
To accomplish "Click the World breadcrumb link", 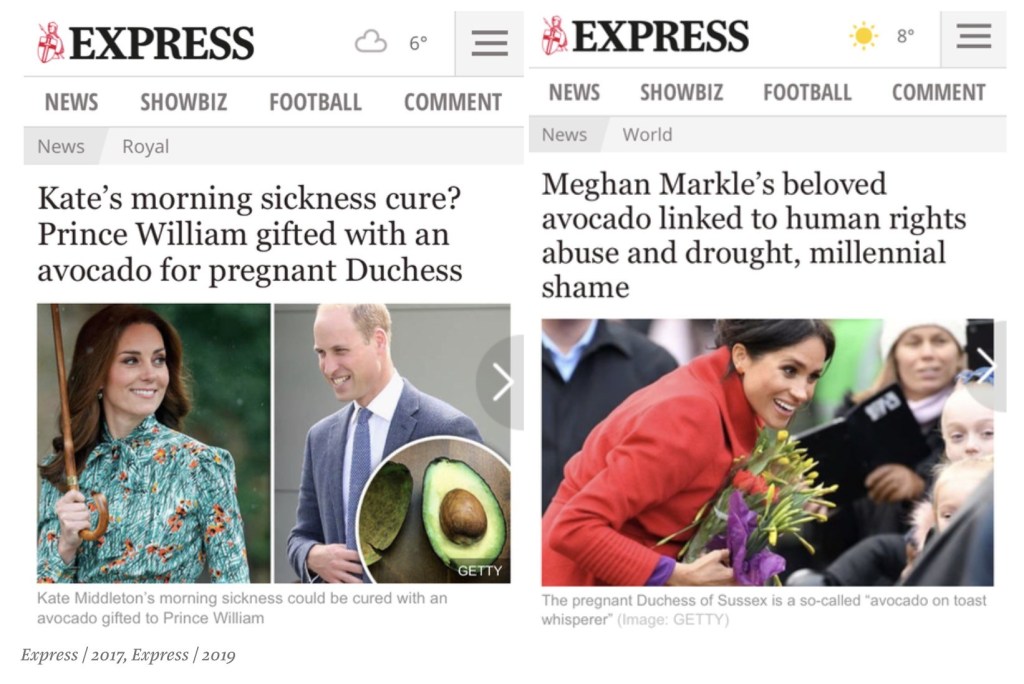I will point(647,135).
